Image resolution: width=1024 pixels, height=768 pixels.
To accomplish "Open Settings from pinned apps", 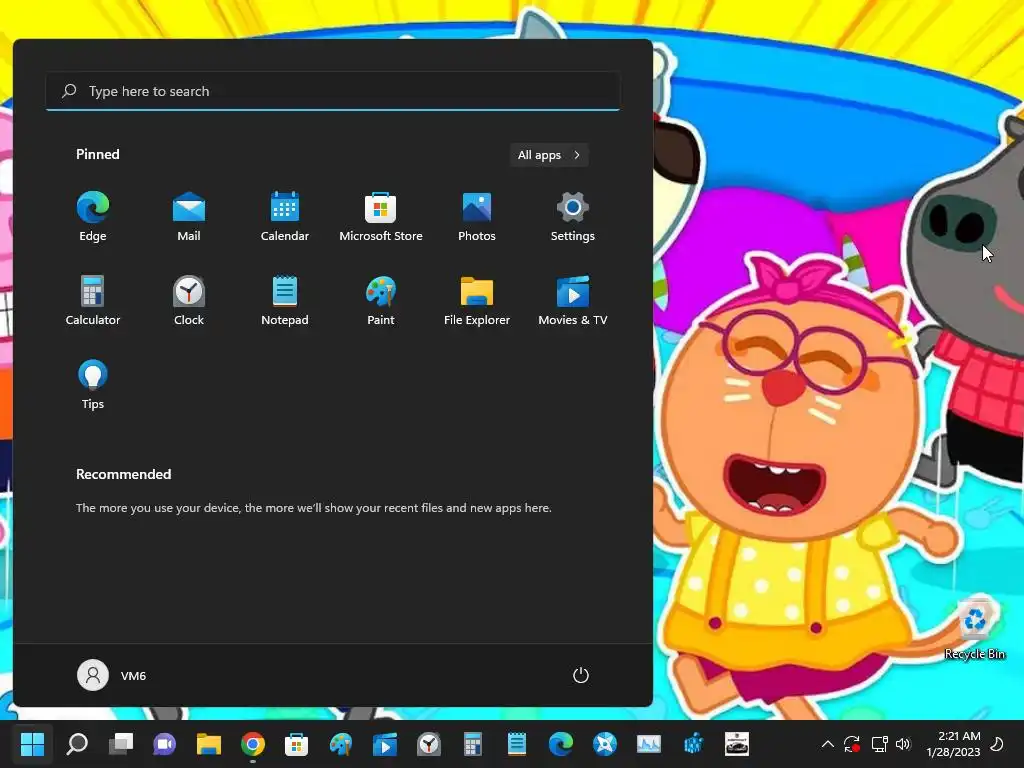I will point(573,217).
